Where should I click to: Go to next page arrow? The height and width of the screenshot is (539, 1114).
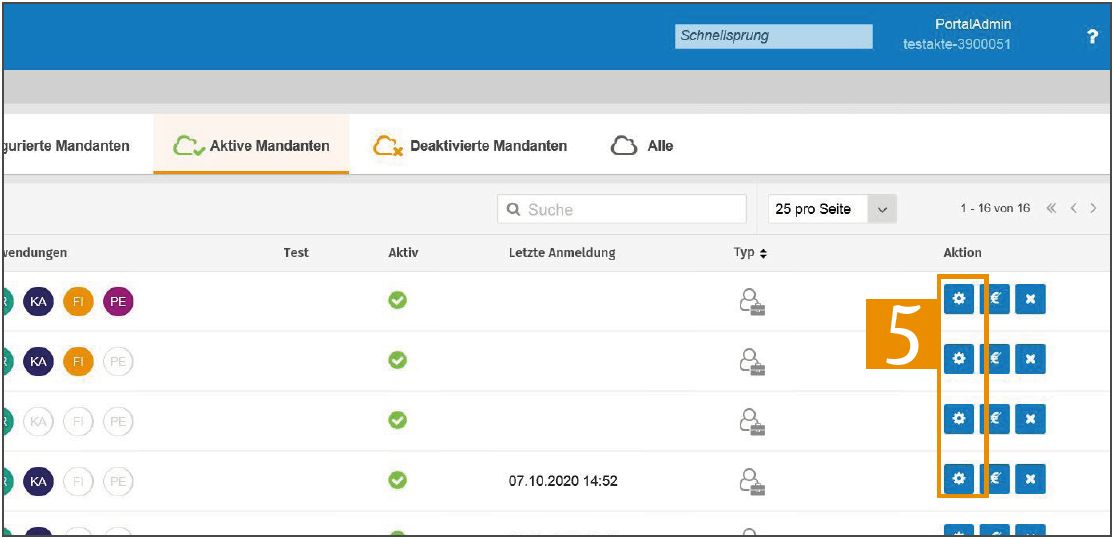click(1093, 208)
